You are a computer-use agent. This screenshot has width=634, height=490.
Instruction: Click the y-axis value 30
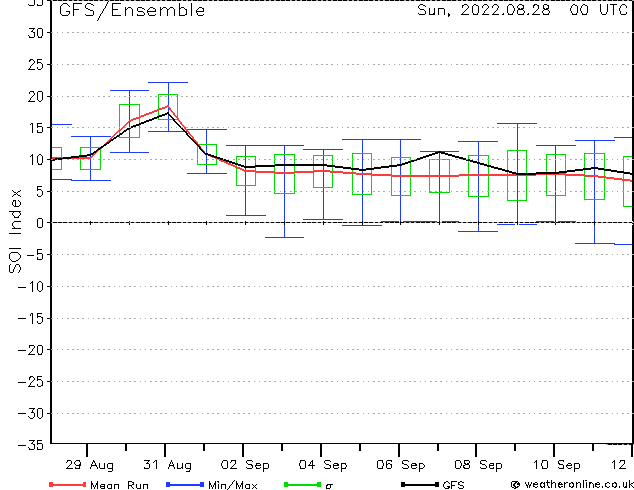36,33
